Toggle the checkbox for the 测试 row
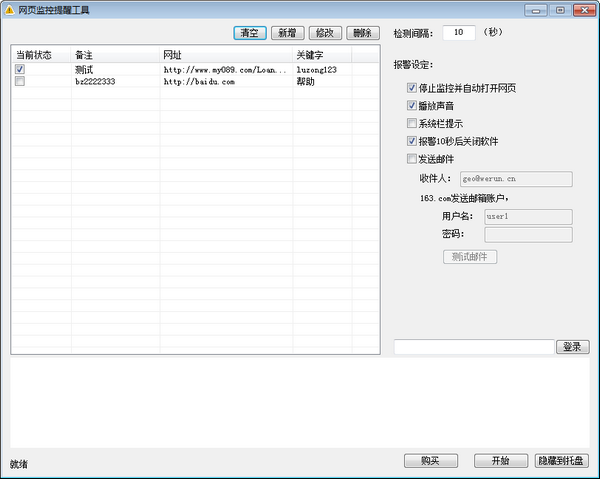600x479 pixels. (x=20, y=70)
